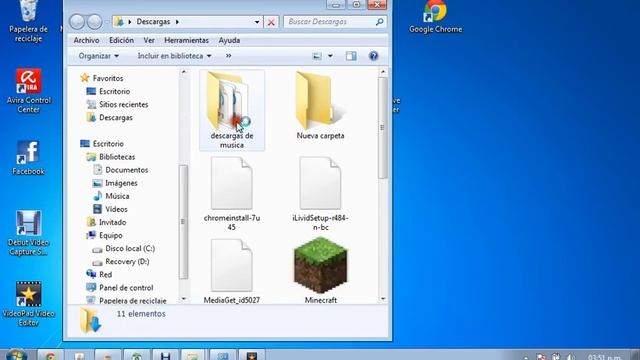Open the Organizar dropdown
The height and width of the screenshot is (360, 640).
coord(98,56)
